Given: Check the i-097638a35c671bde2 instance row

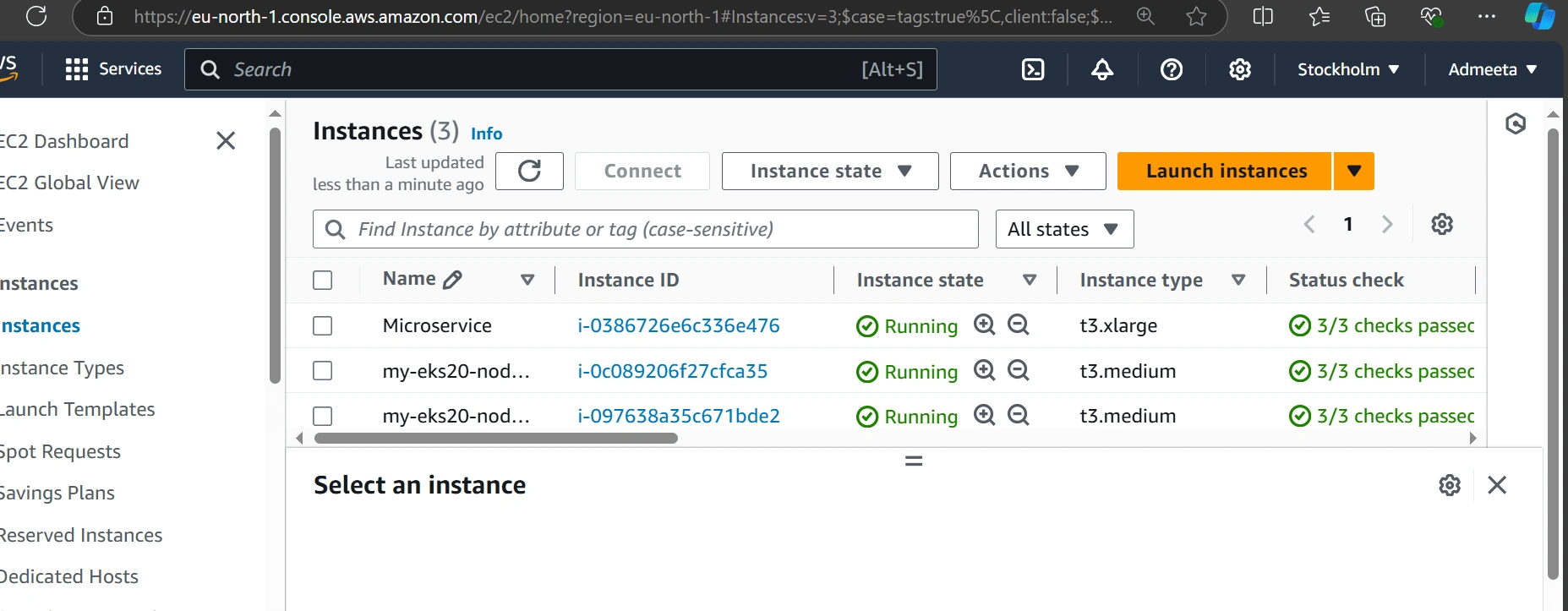Looking at the screenshot, I should click(323, 417).
